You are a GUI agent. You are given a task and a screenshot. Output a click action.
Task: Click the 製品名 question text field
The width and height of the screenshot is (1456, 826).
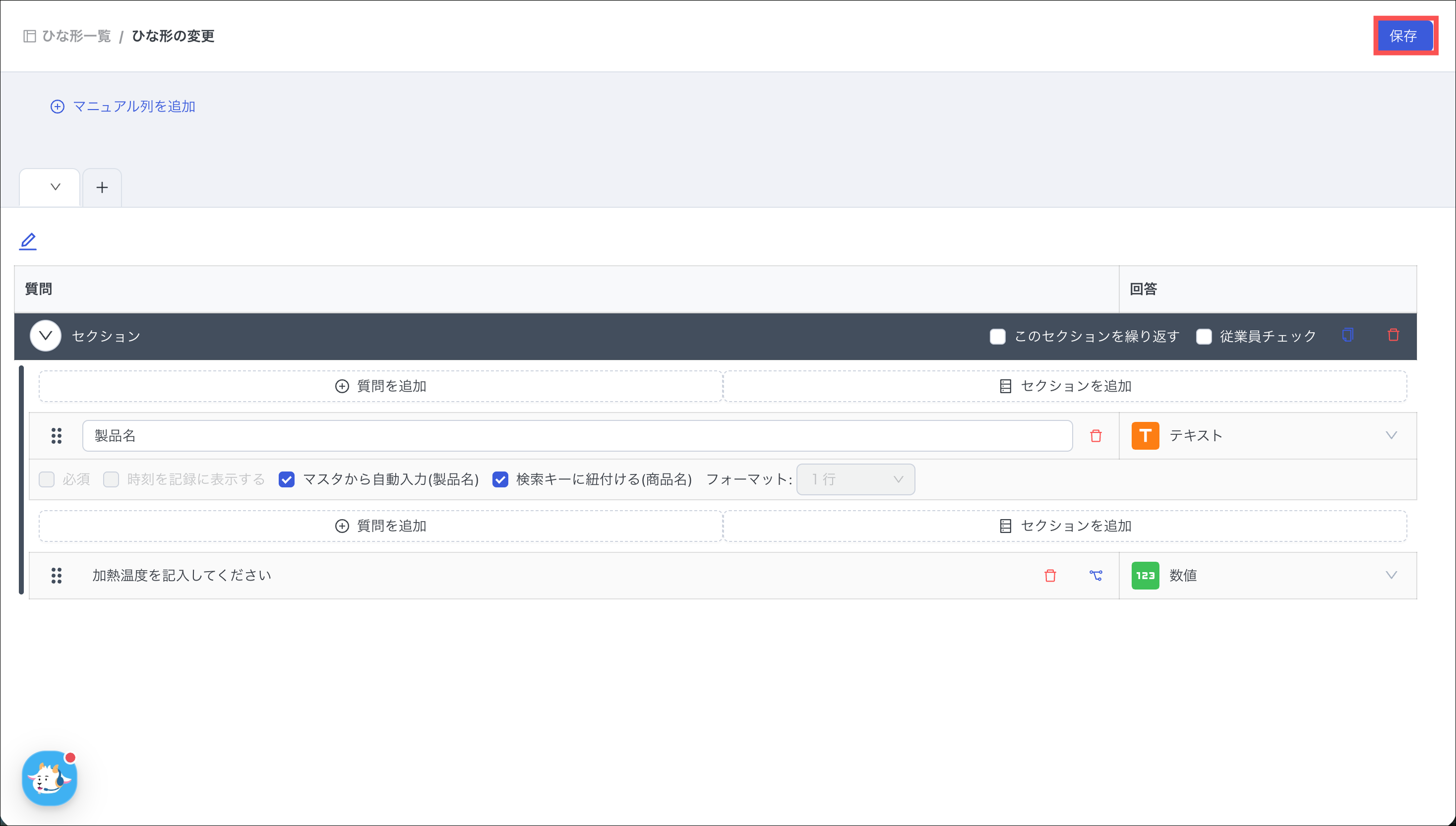[577, 436]
